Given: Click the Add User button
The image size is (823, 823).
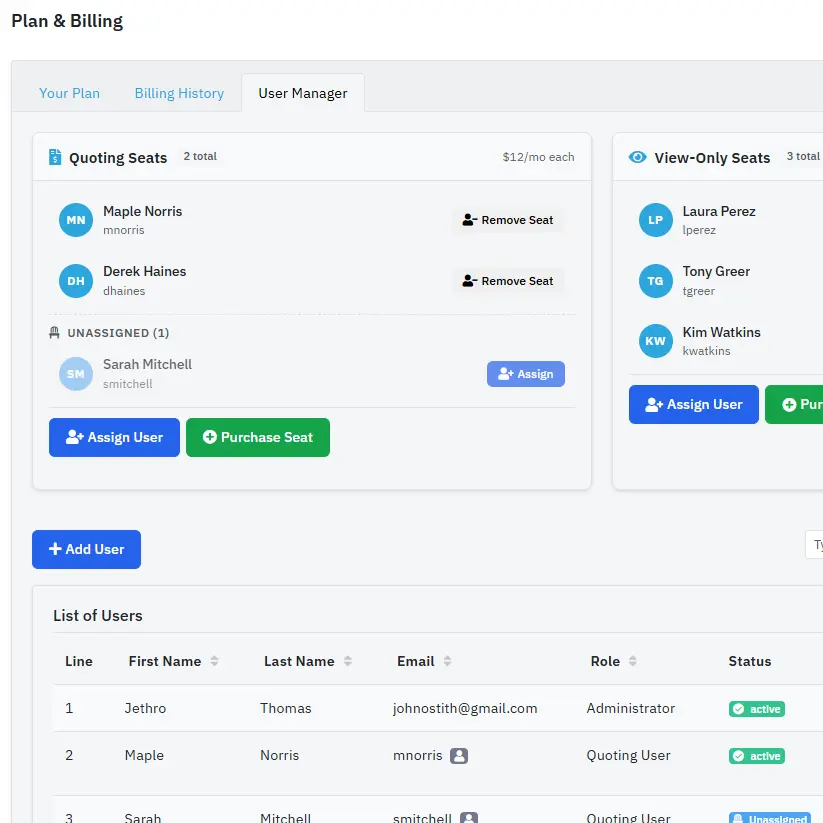Looking at the screenshot, I should click(86, 549).
